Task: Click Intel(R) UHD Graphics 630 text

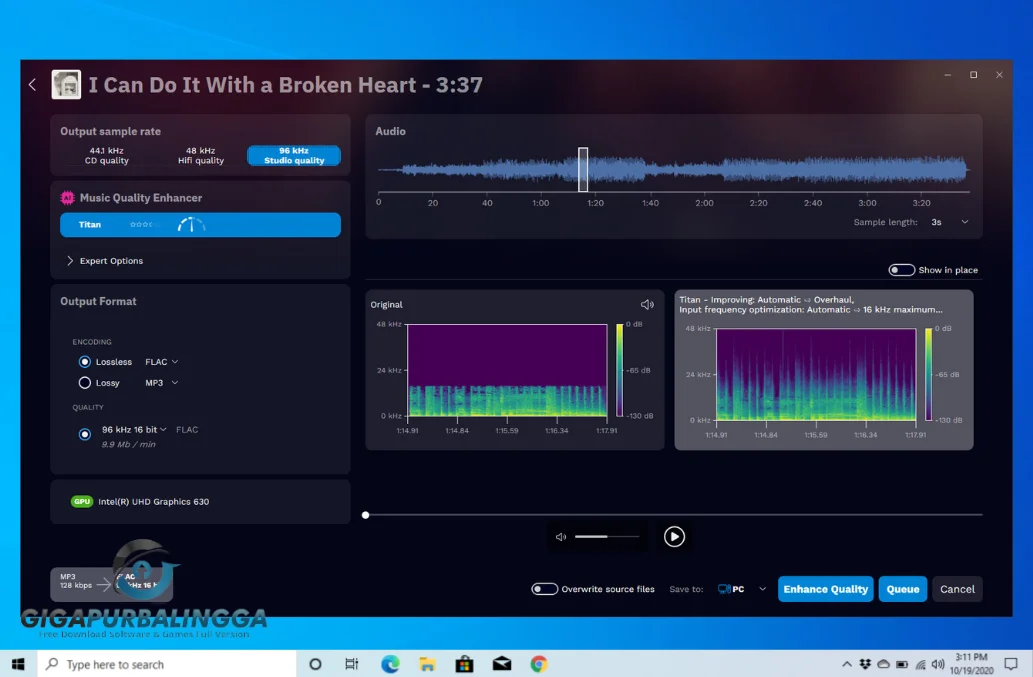Action: coord(154,501)
